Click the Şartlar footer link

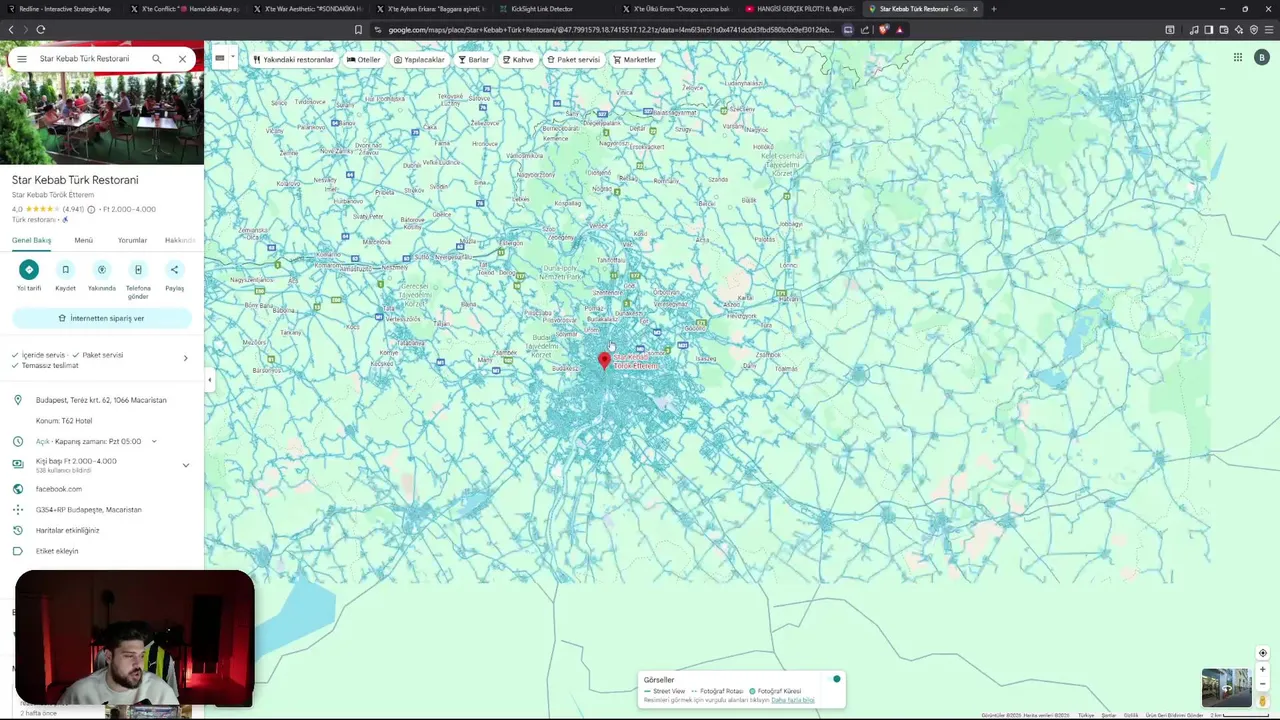[x=1109, y=715]
